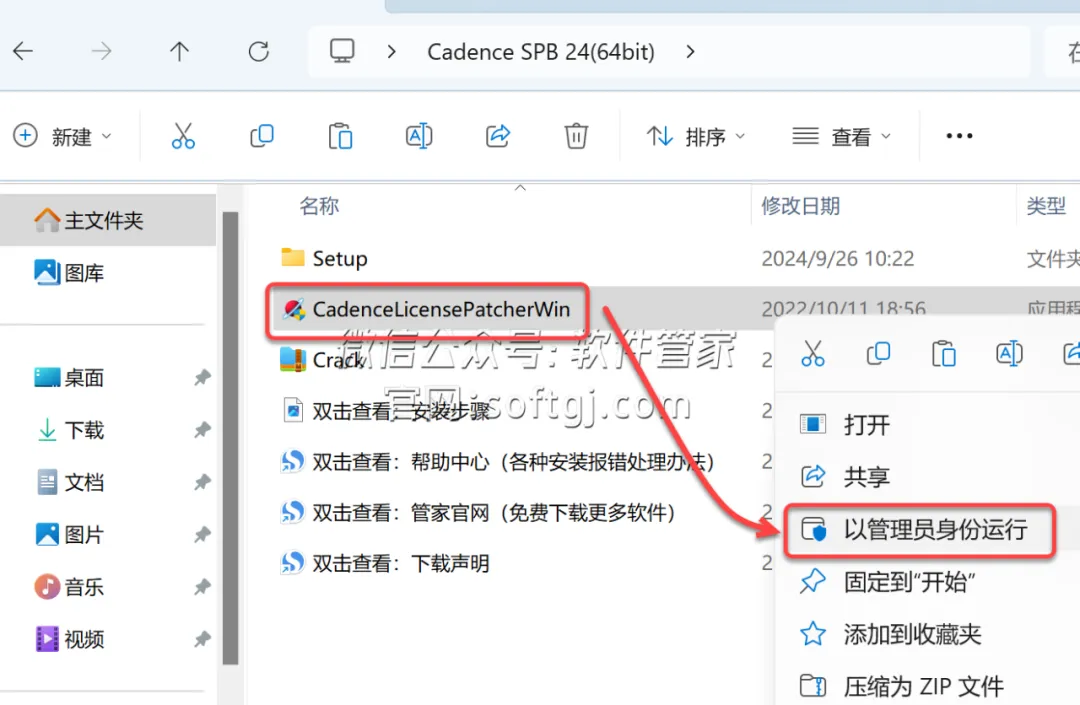Sort by the 修改日期 column header
The width and height of the screenshot is (1080, 705).
[800, 205]
